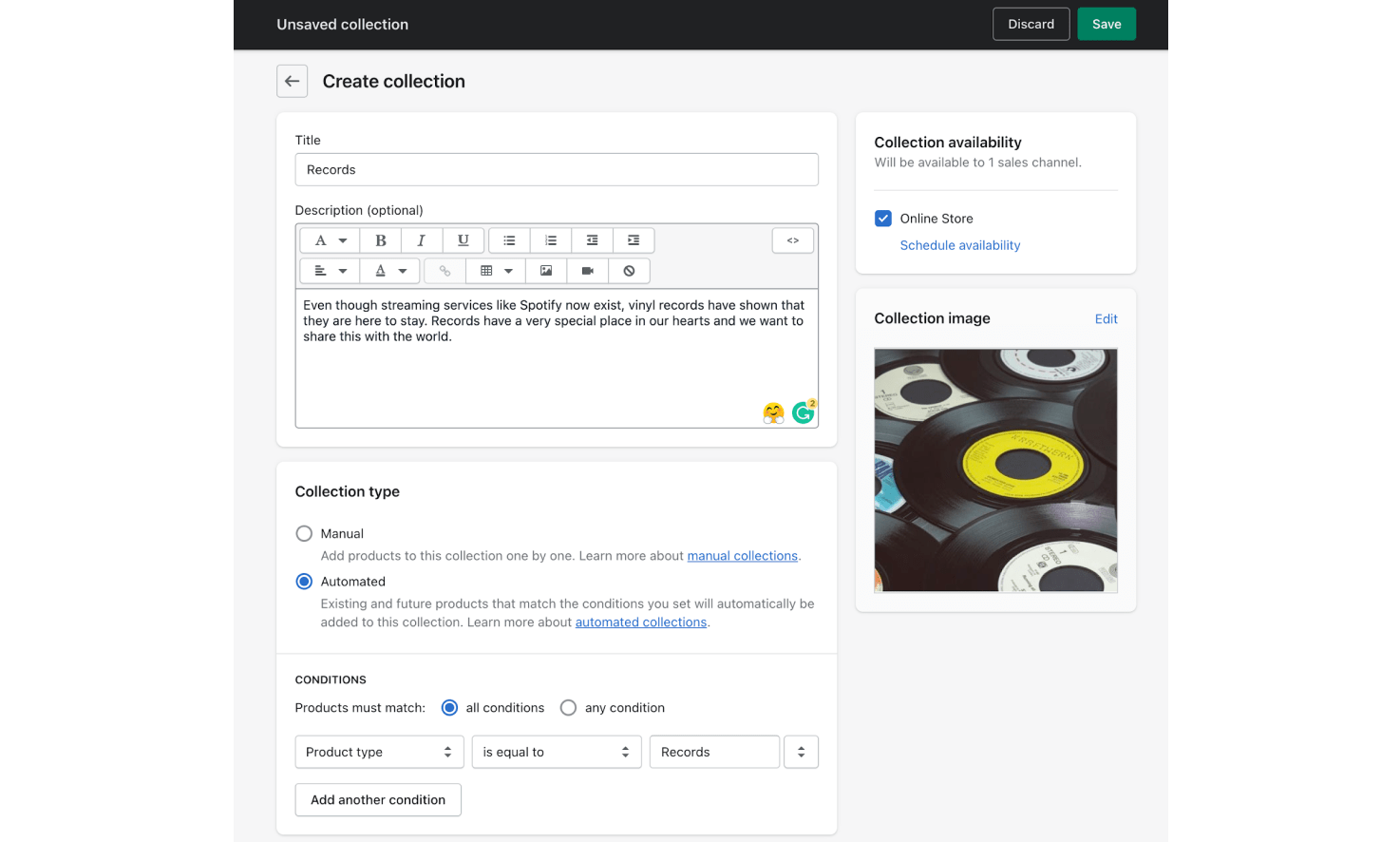Expand the 'is equal to' operator dropdown
This screenshot has height=842, width=1400.
tap(557, 752)
